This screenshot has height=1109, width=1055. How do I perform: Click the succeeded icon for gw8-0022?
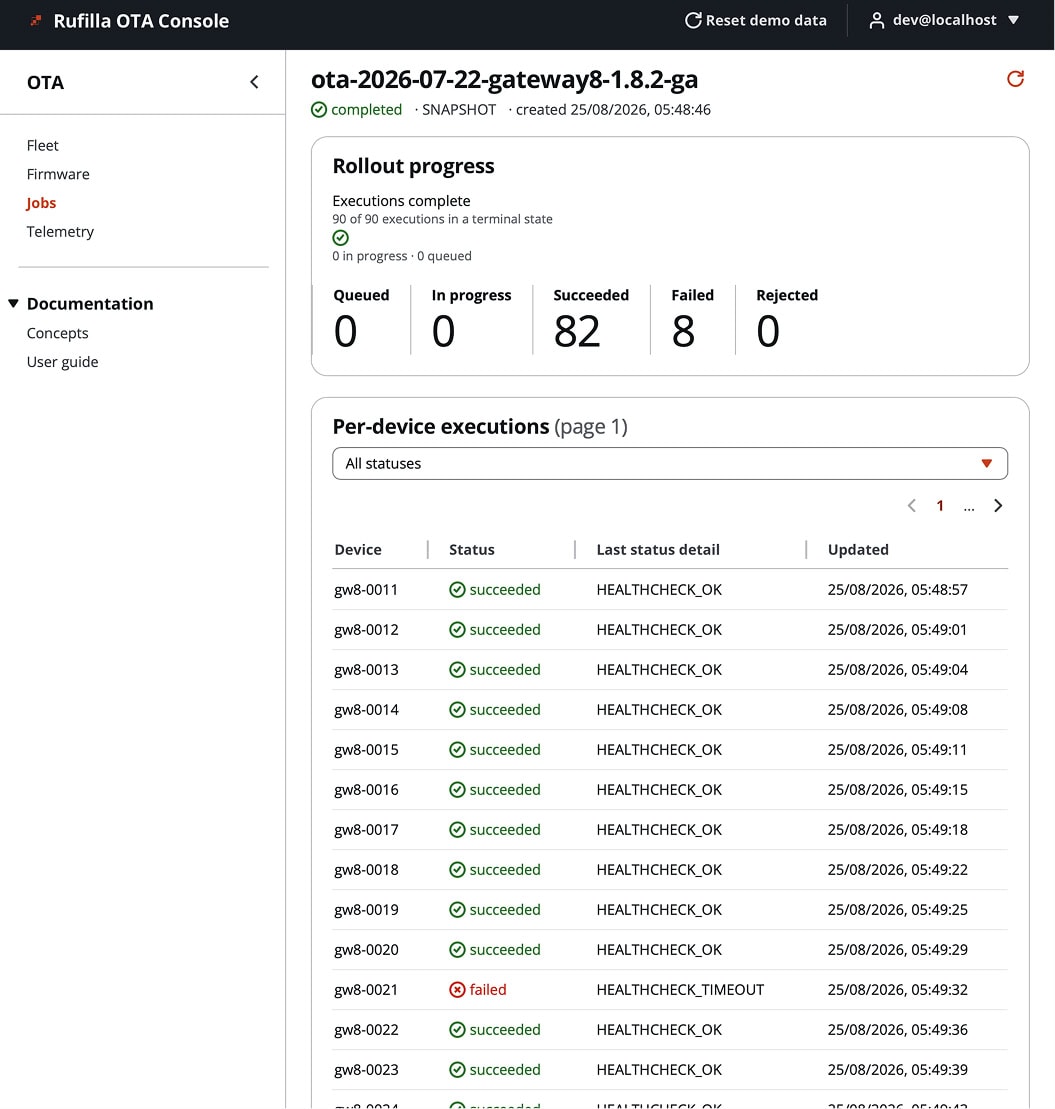457,1030
